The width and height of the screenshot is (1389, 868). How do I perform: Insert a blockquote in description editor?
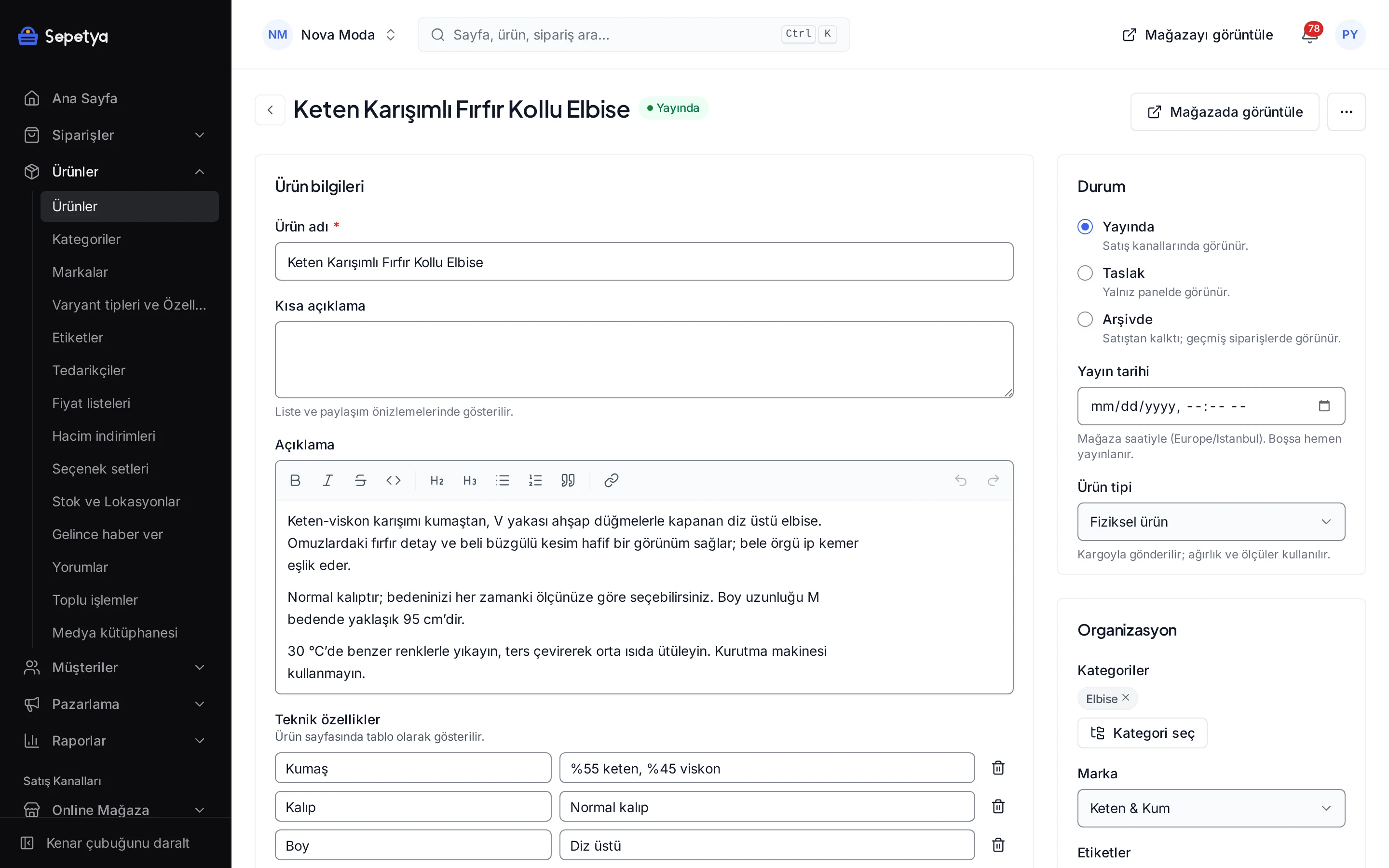click(568, 480)
